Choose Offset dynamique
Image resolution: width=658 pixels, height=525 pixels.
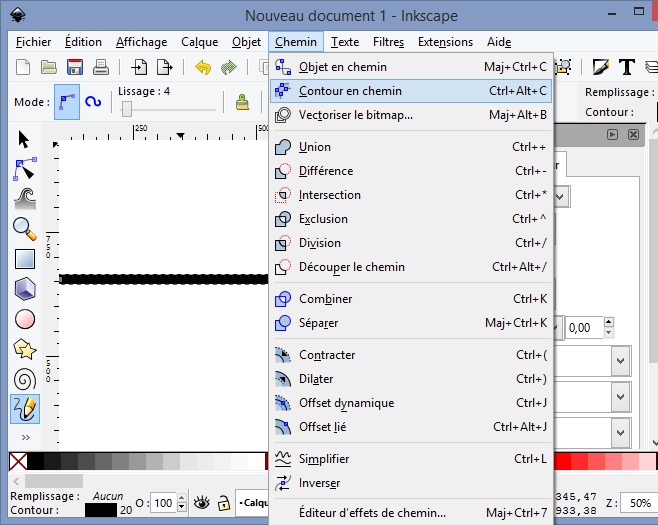pyautogui.click(x=411, y=403)
